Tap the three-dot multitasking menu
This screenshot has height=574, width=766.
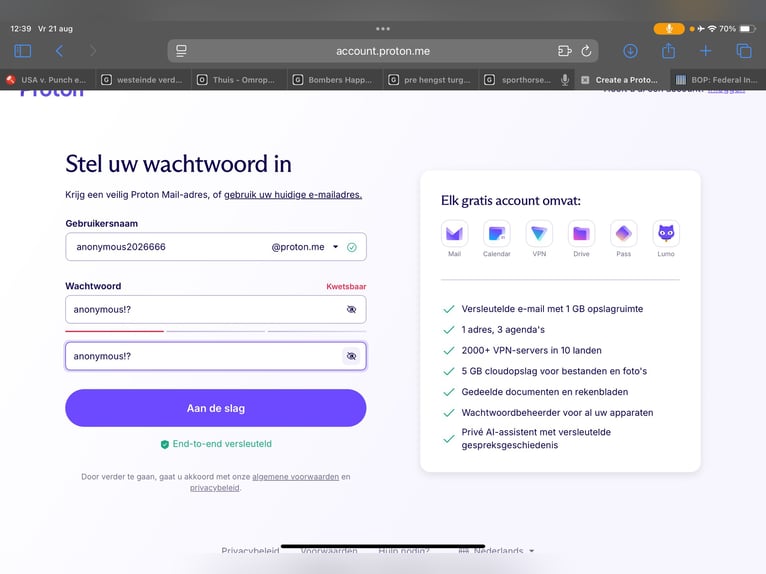(383, 29)
